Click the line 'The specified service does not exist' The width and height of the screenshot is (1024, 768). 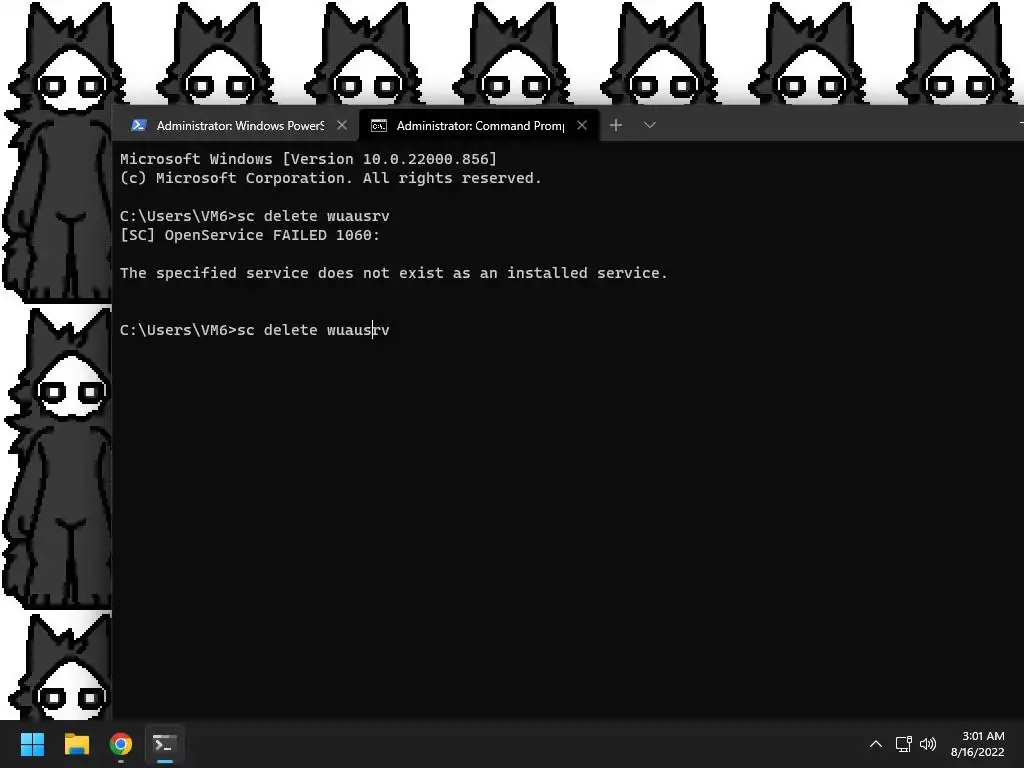coord(394,273)
